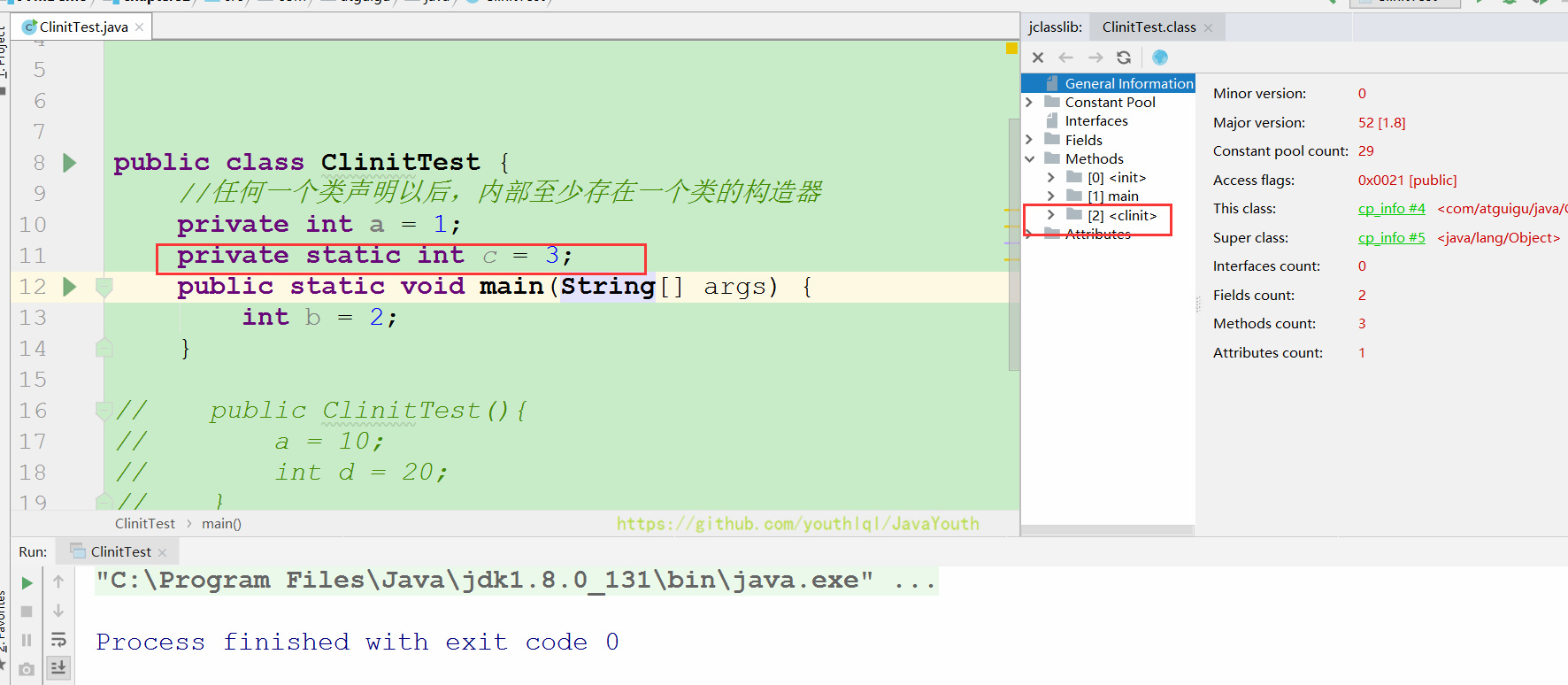Click line number 13 in the gutter
Image resolution: width=1568 pixels, height=685 pixels.
[x=33, y=318]
